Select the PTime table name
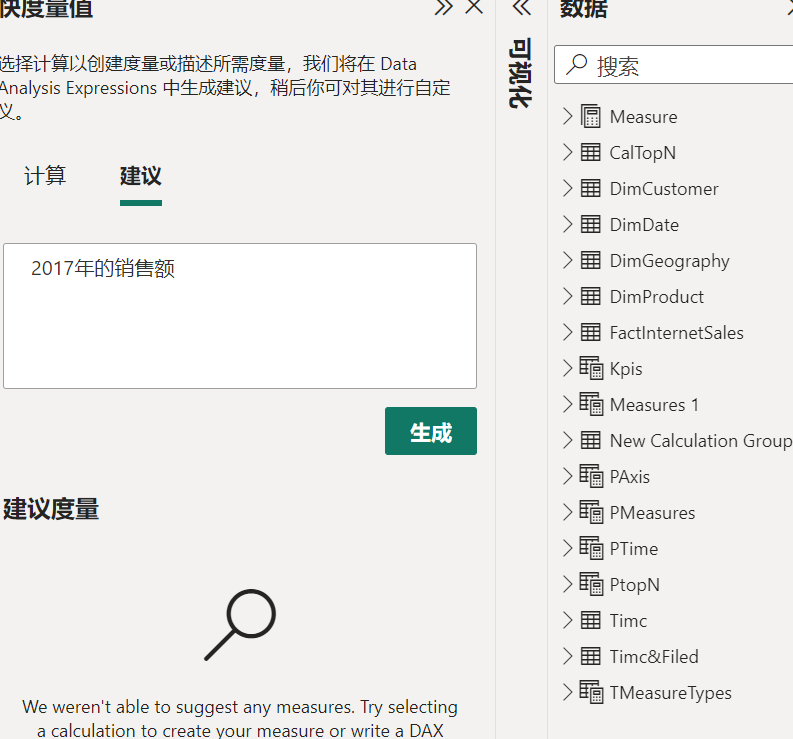793x739 pixels. click(x=634, y=548)
